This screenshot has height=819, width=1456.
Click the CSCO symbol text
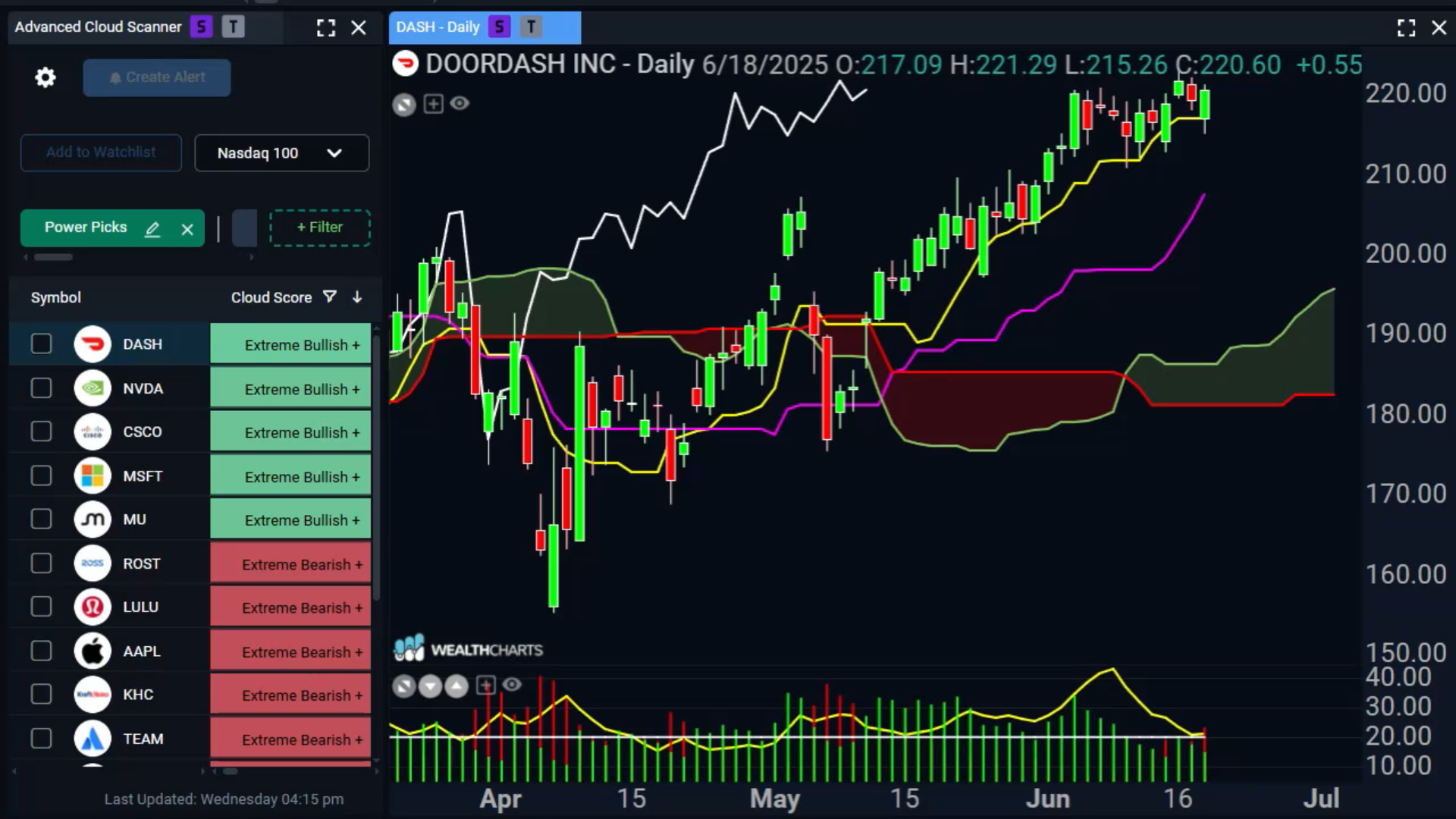click(143, 432)
